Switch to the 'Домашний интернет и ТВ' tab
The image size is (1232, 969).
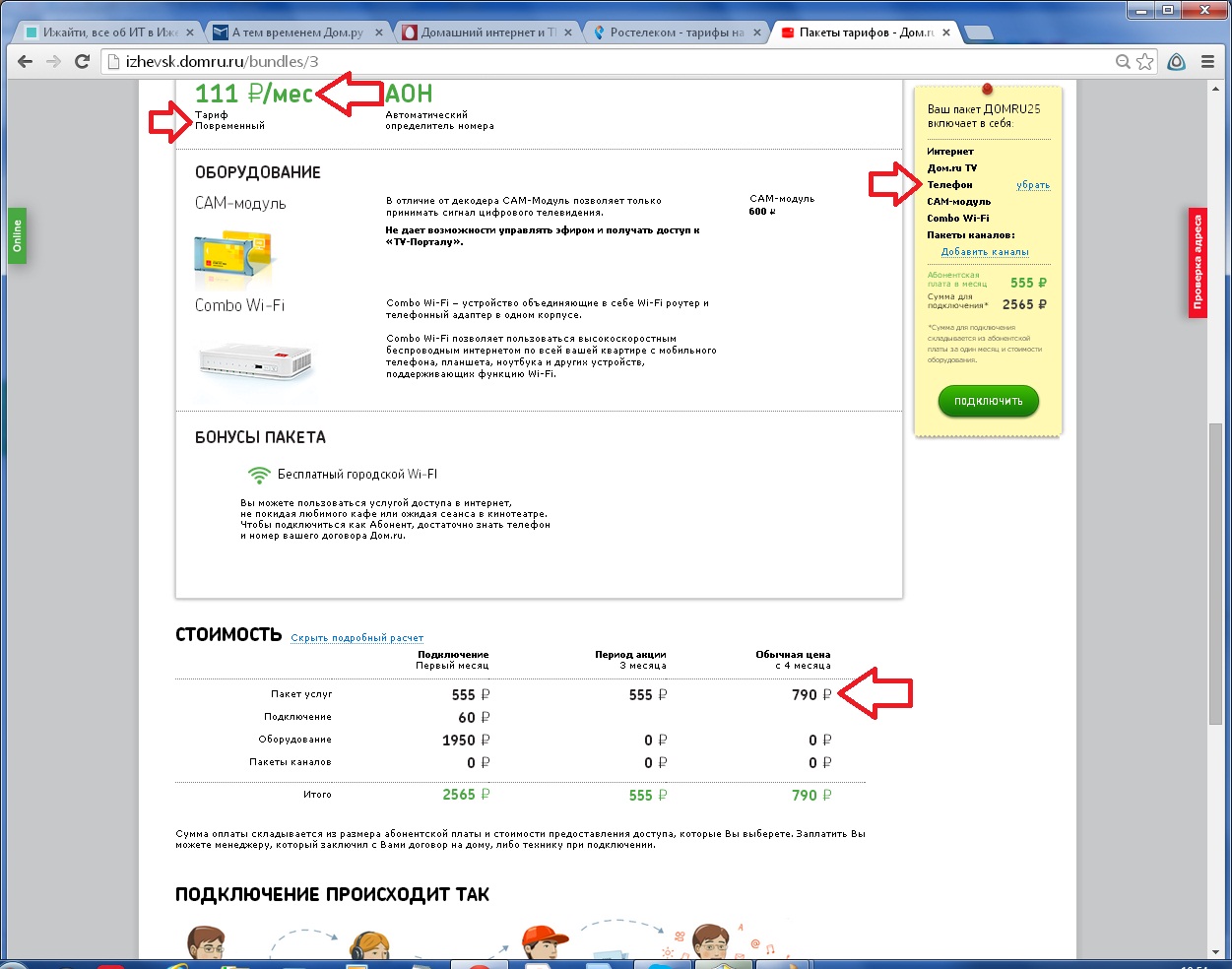tap(486, 32)
